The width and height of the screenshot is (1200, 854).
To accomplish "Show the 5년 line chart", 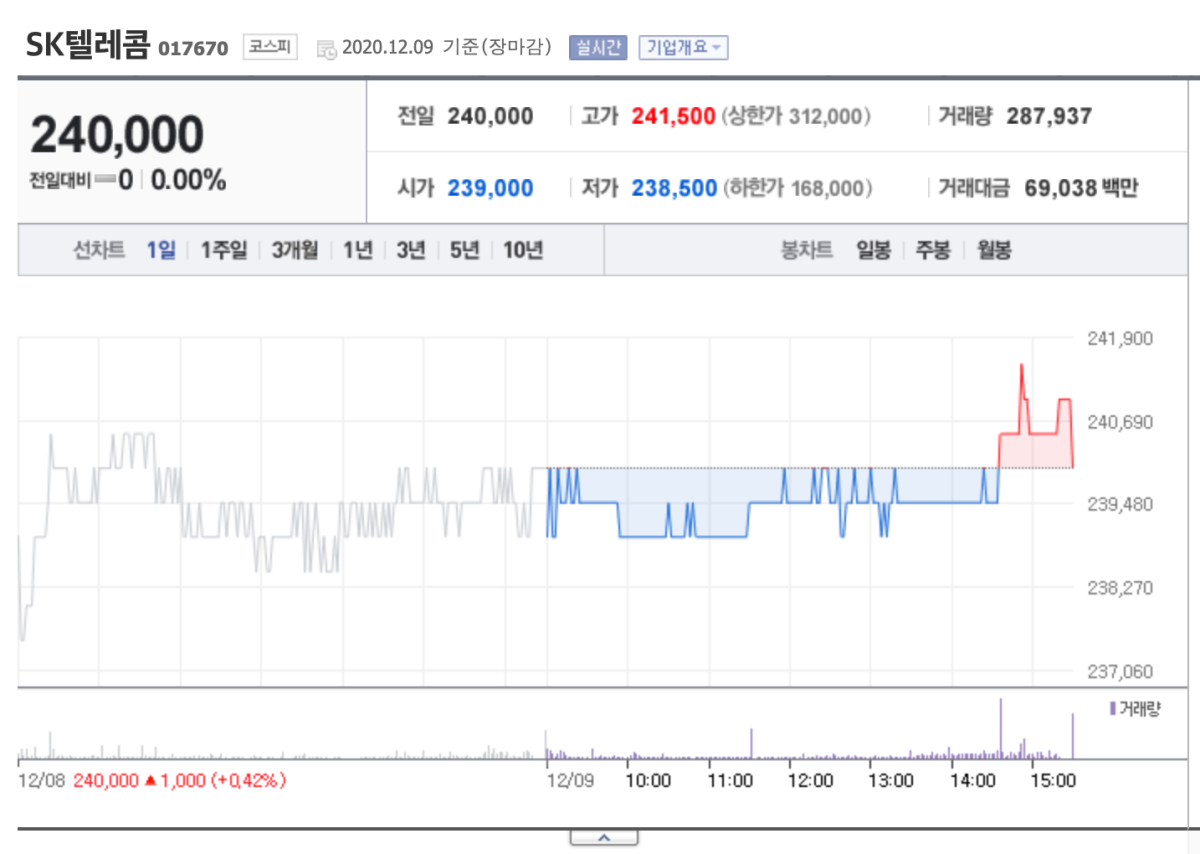I will point(464,250).
